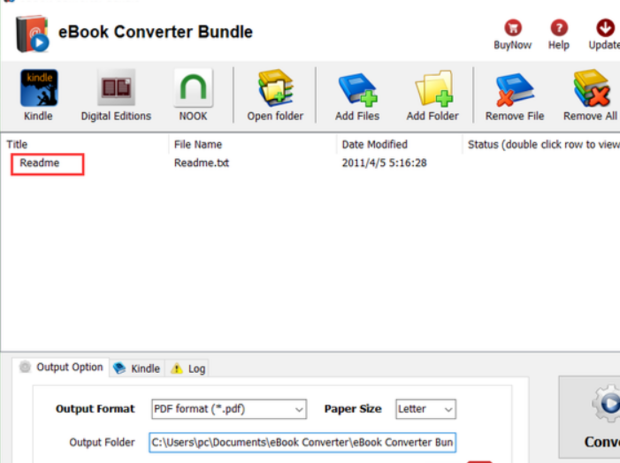620x463 pixels.
Task: Open the Log tab
Action: pyautogui.click(x=187, y=369)
